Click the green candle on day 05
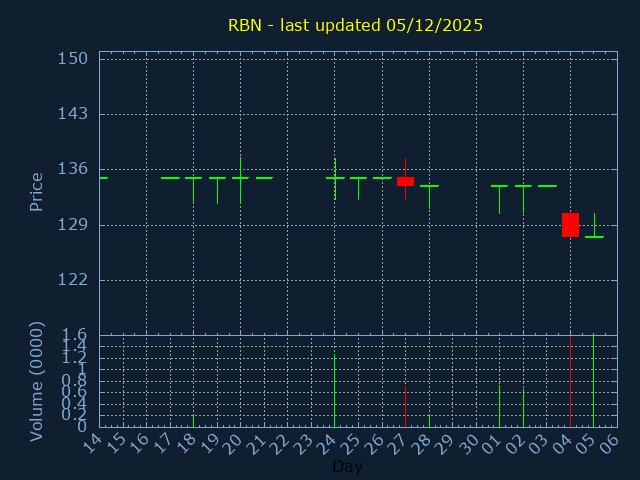The width and height of the screenshot is (640, 480). tap(594, 236)
